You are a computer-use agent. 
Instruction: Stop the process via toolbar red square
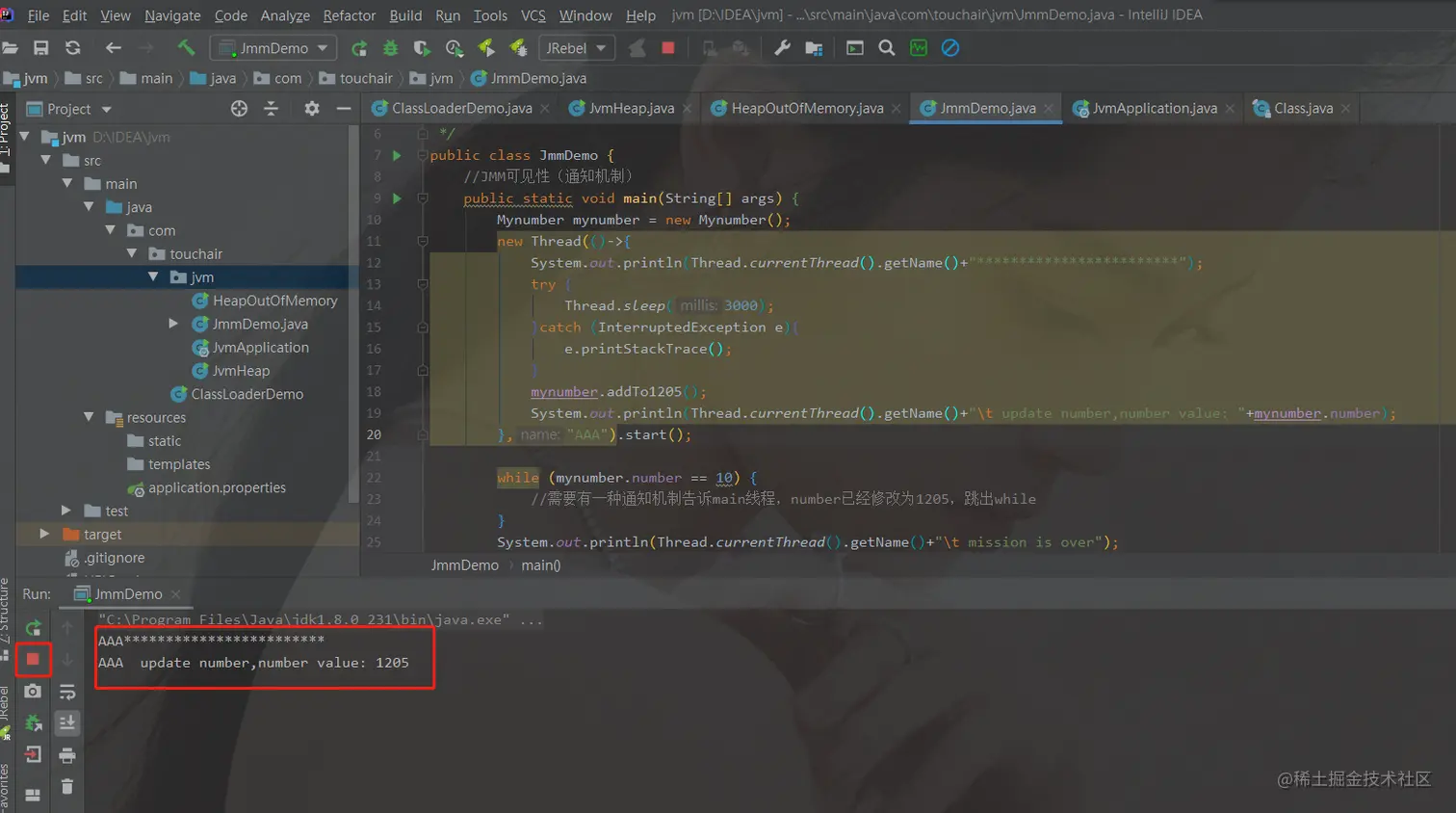tap(668, 47)
